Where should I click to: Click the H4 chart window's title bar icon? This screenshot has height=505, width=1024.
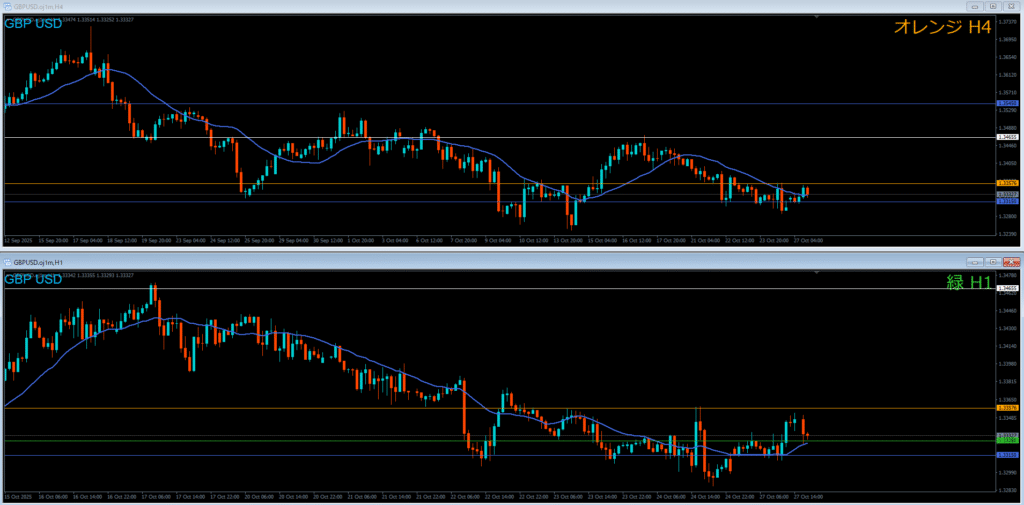(7, 6)
